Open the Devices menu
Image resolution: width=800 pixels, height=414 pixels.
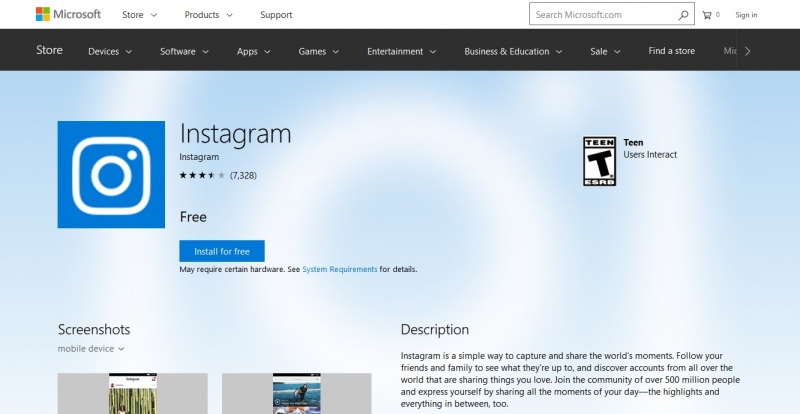(110, 51)
